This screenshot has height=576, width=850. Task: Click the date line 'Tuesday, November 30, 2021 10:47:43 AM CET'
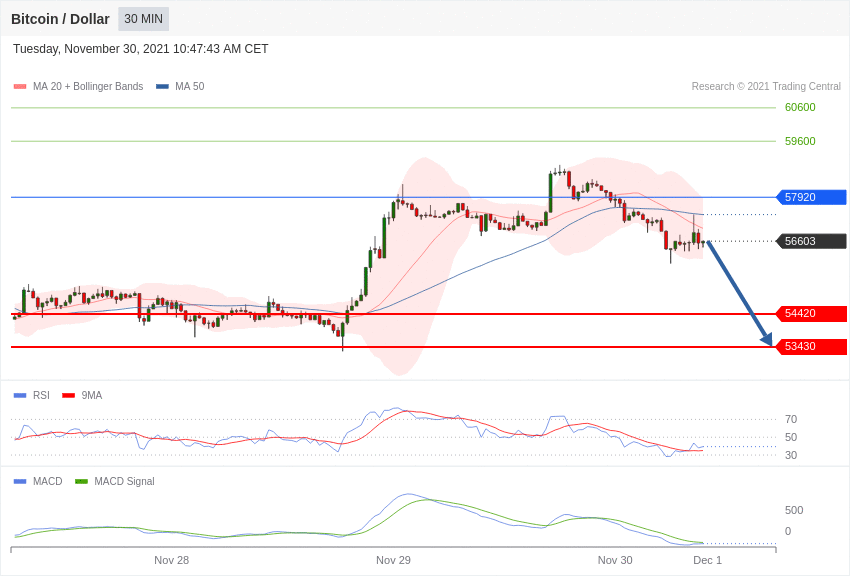[x=140, y=49]
